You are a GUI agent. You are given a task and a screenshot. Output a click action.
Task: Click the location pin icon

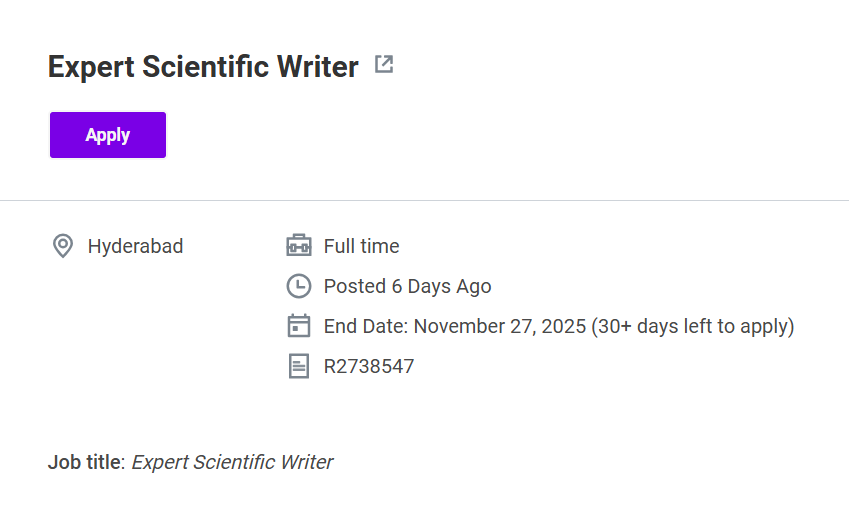click(62, 246)
